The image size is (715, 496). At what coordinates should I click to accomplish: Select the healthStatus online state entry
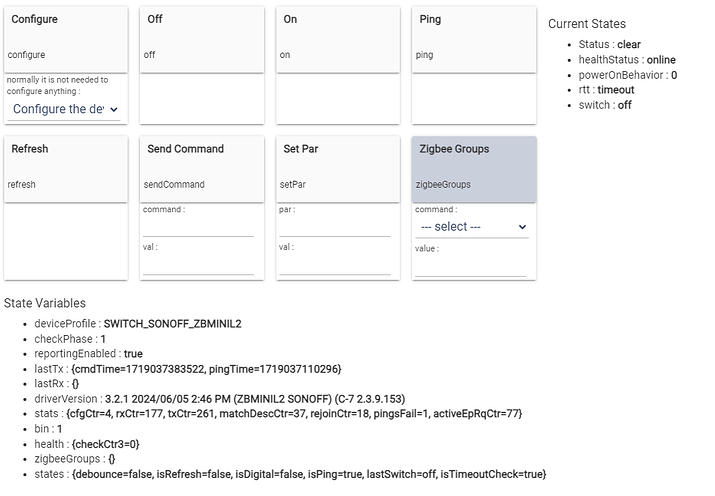626,60
